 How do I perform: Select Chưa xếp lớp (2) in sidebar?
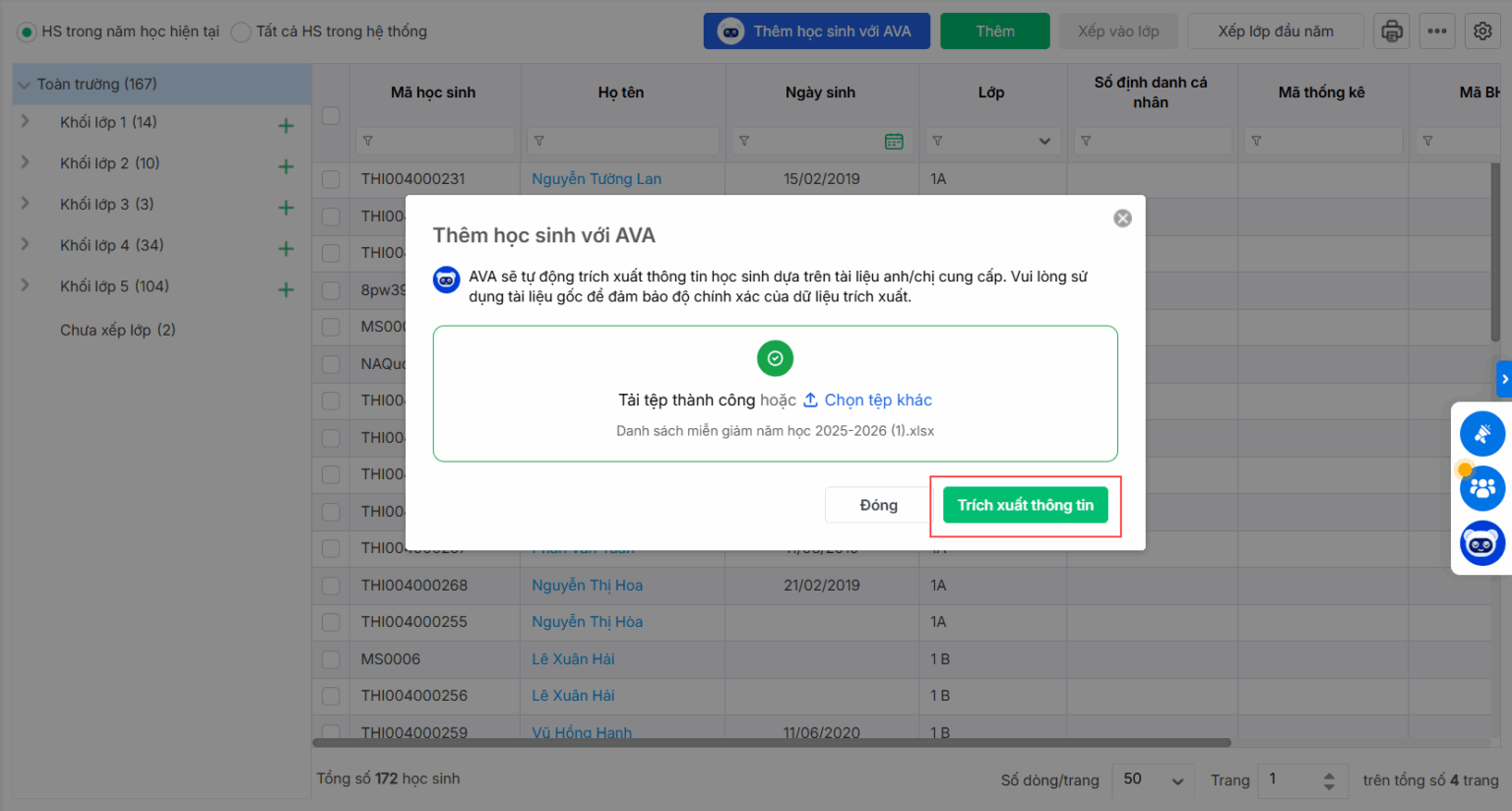pos(117,330)
